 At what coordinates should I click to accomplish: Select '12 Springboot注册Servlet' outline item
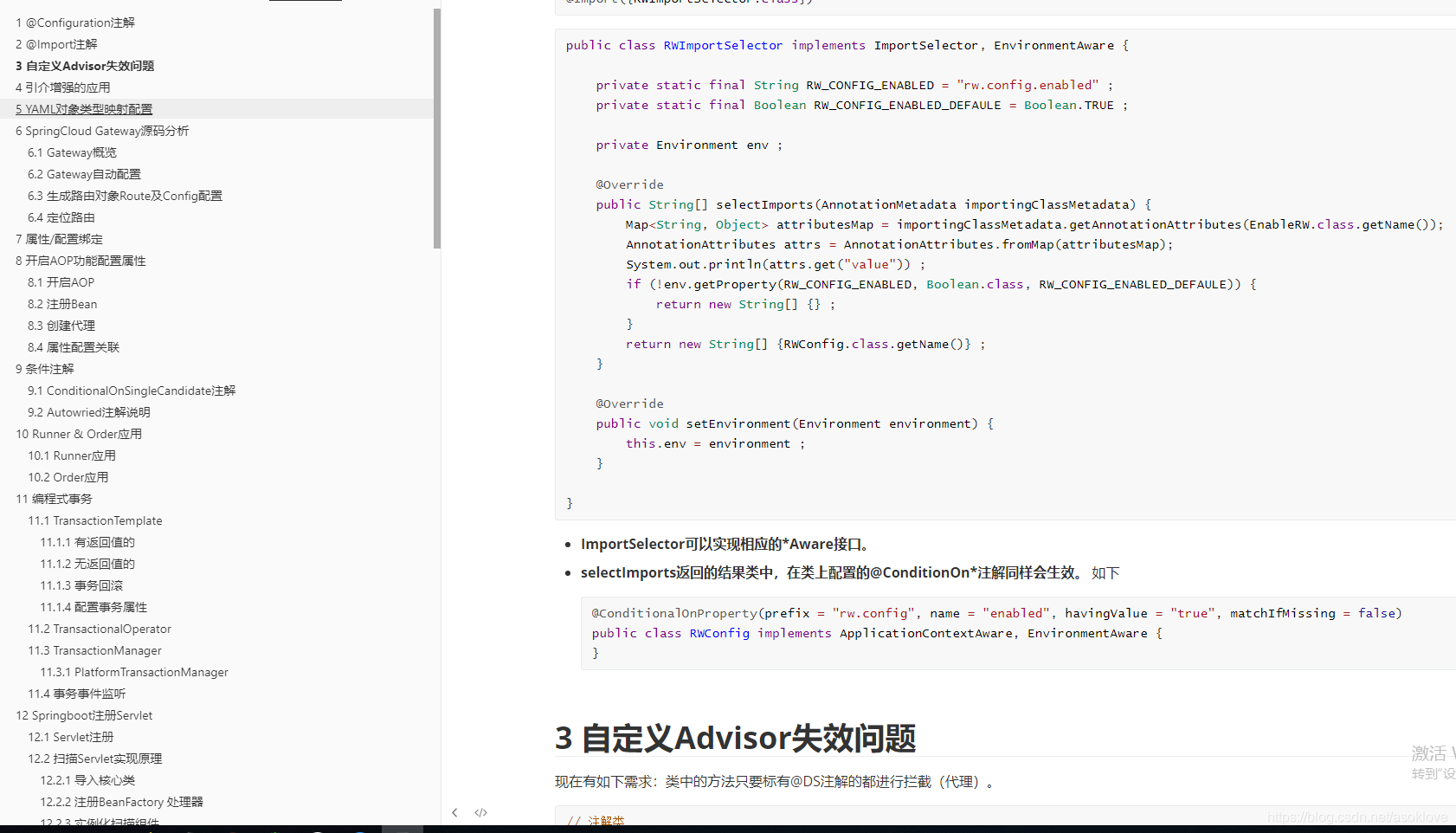pyautogui.click(x=84, y=715)
